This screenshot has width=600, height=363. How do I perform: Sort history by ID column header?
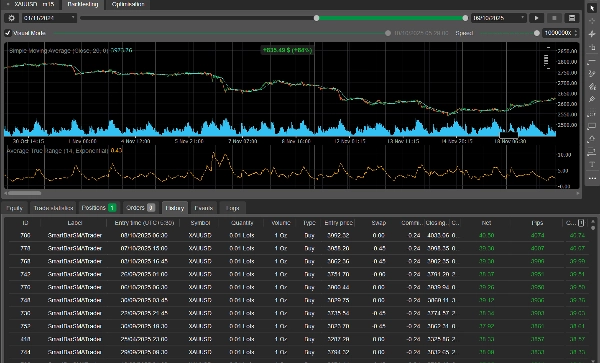pos(25,223)
